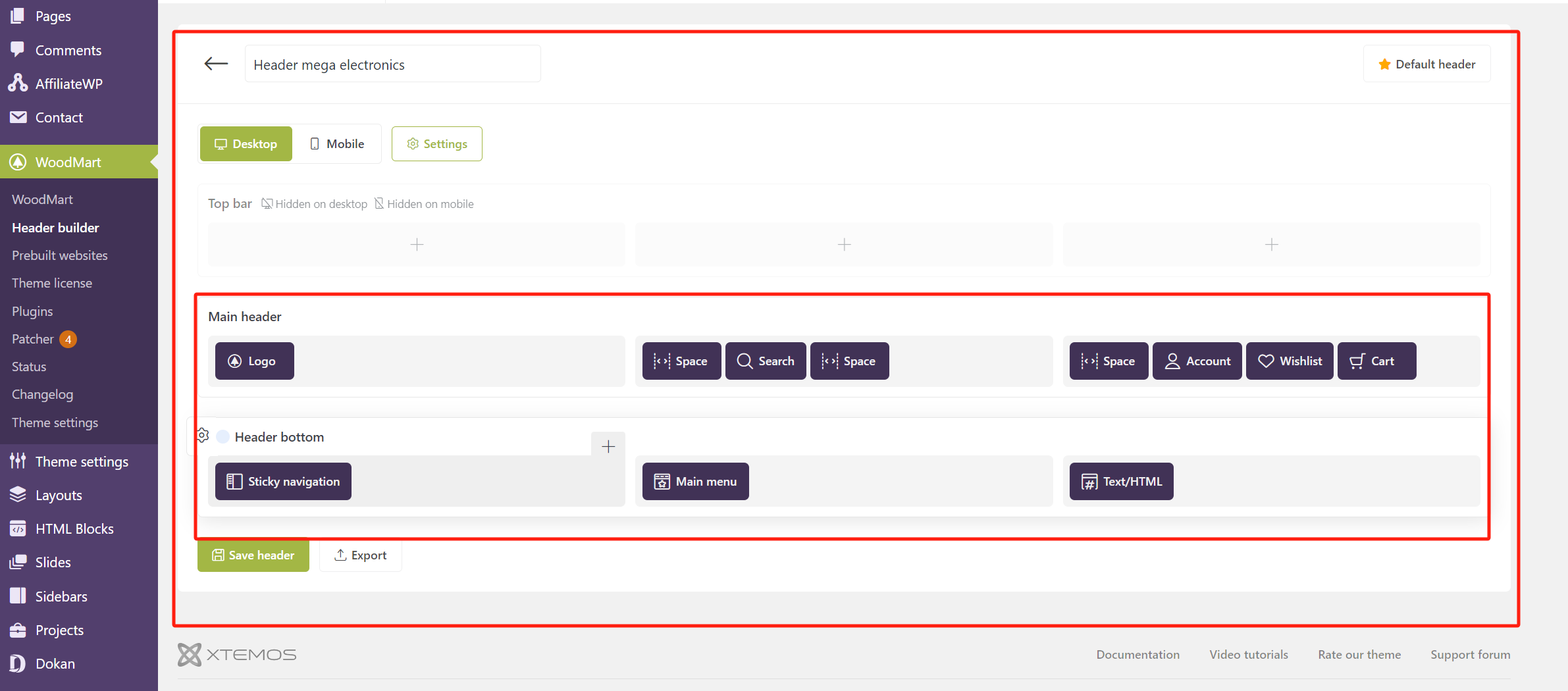Open Theme settings in the WoodMart submenu
Image resolution: width=1568 pixels, height=691 pixels.
pyautogui.click(x=55, y=422)
